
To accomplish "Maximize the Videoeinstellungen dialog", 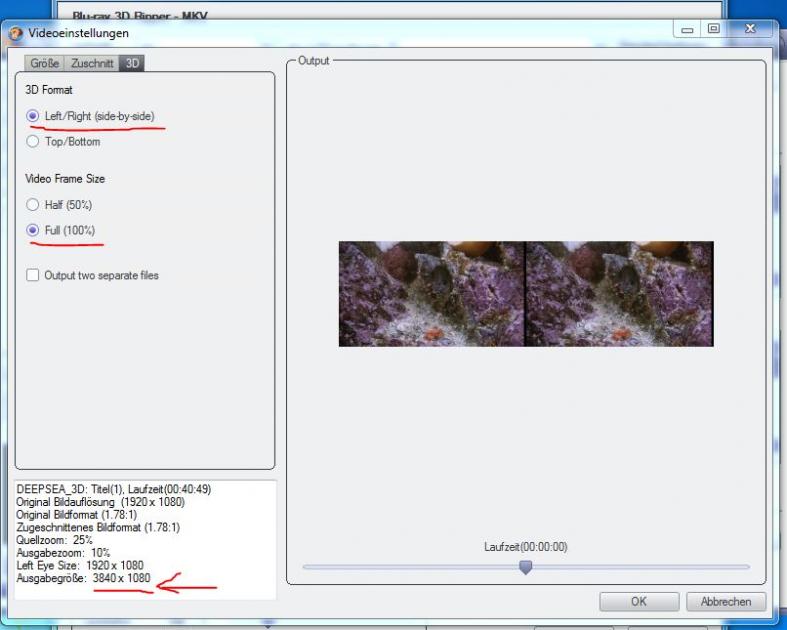I will [713, 29].
